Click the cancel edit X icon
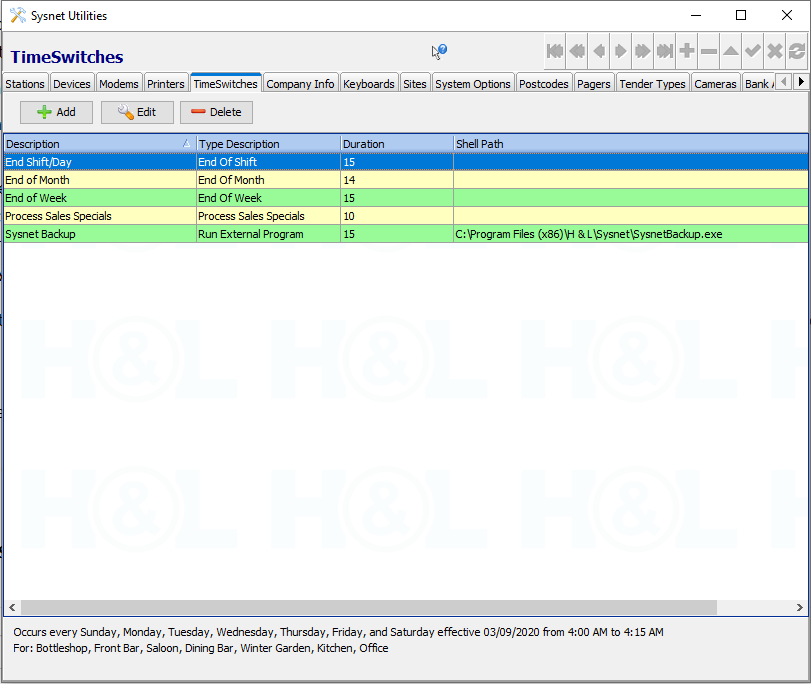The width and height of the screenshot is (811, 684). [775, 51]
